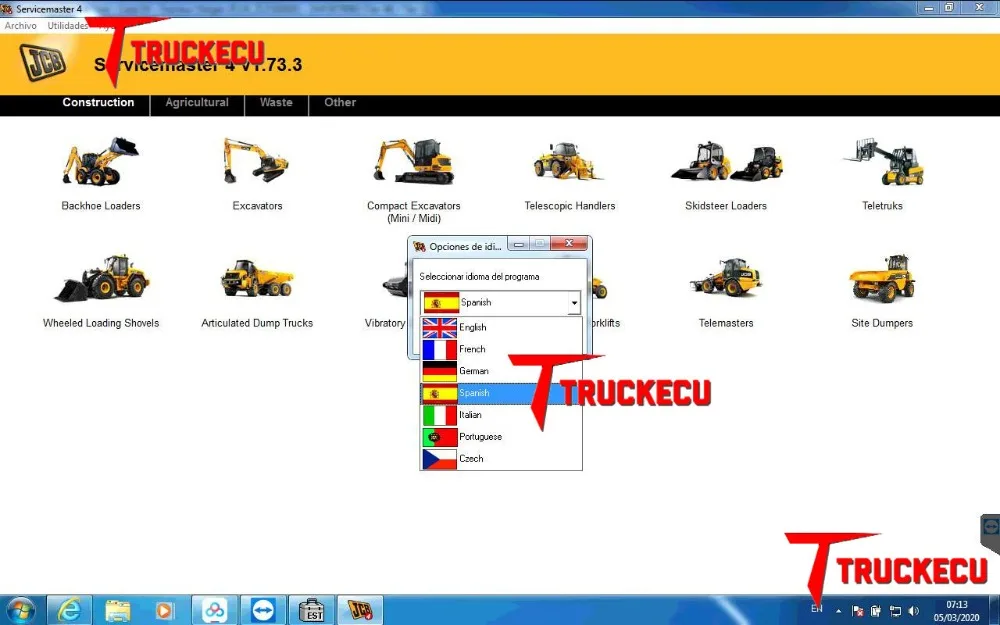Click the EN language indicator
1000x625 pixels.
(x=816, y=609)
